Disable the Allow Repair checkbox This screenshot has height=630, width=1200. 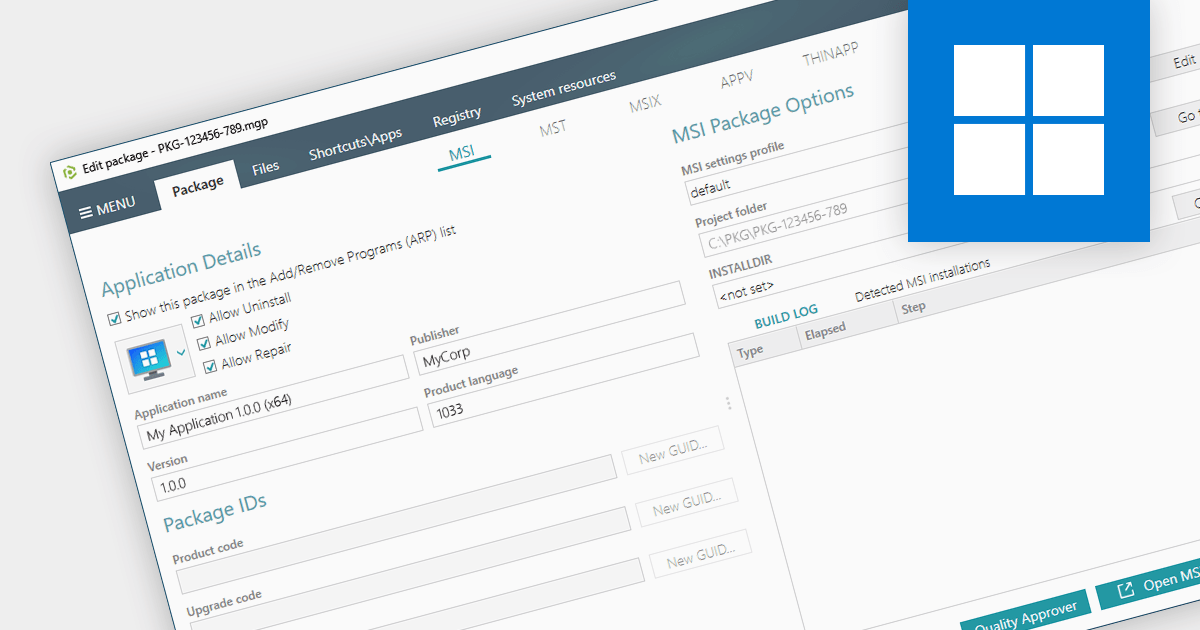click(x=210, y=366)
